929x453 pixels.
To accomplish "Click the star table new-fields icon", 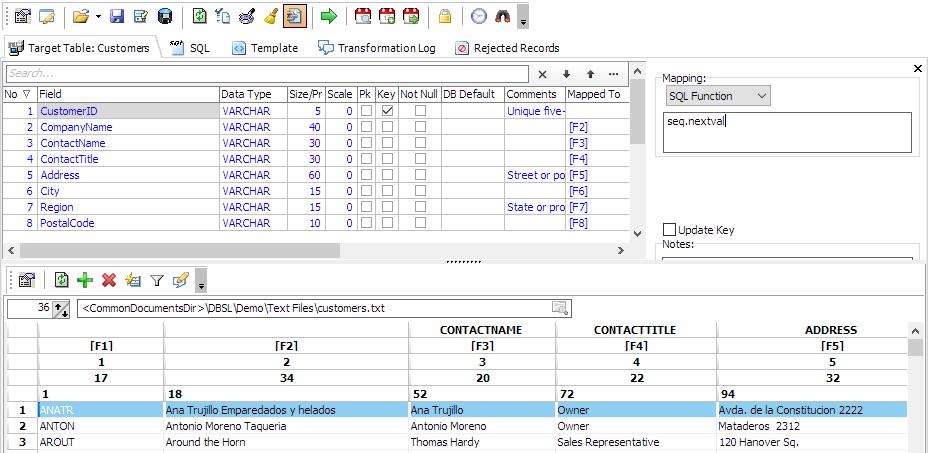I will [133, 279].
